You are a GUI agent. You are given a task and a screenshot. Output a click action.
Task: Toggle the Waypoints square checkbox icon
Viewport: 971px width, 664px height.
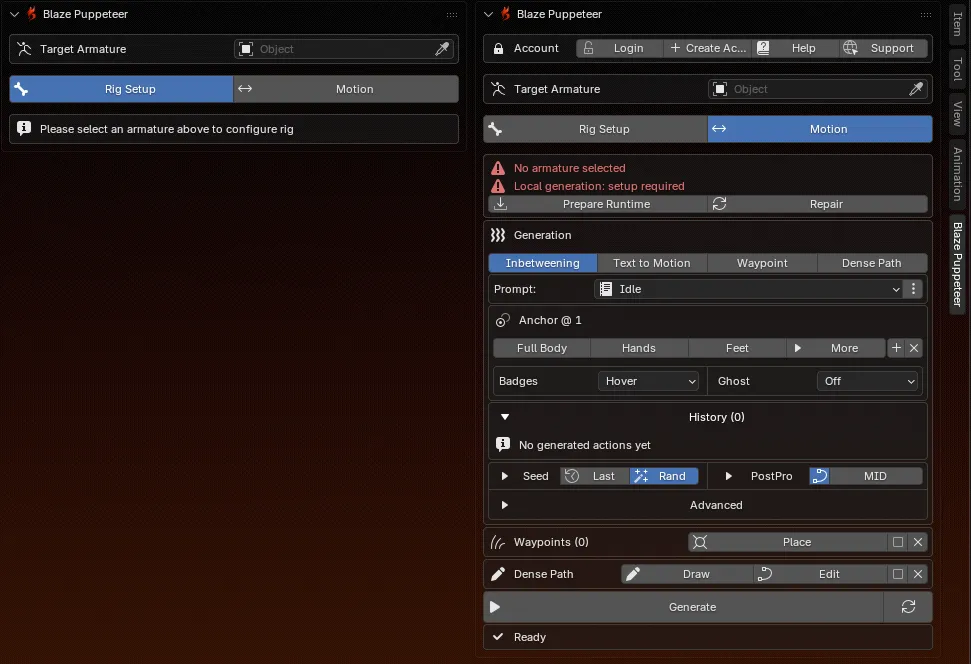[897, 542]
